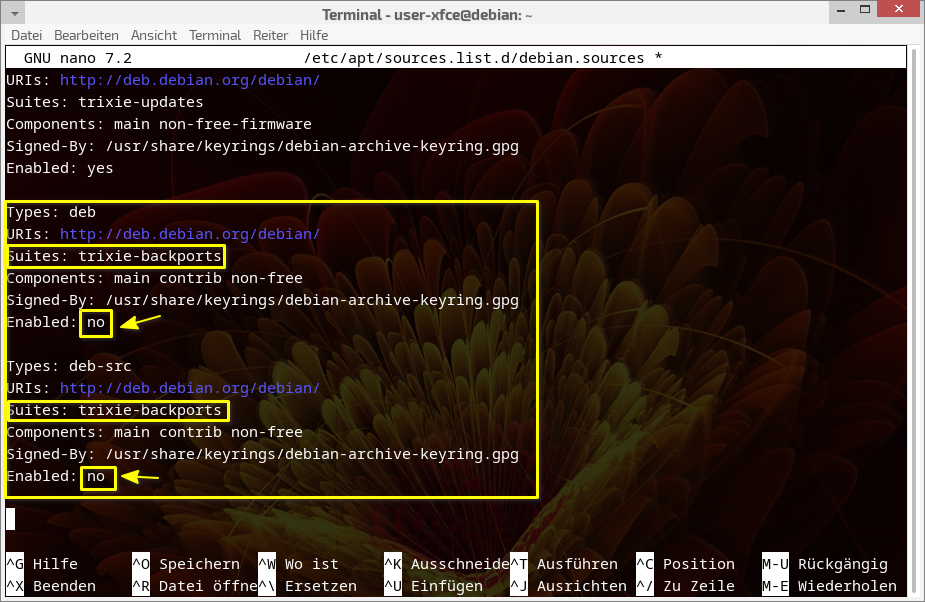The height and width of the screenshot is (602, 925).
Task: Click the Signed-By line under Types: deb
Action: (x=263, y=300)
